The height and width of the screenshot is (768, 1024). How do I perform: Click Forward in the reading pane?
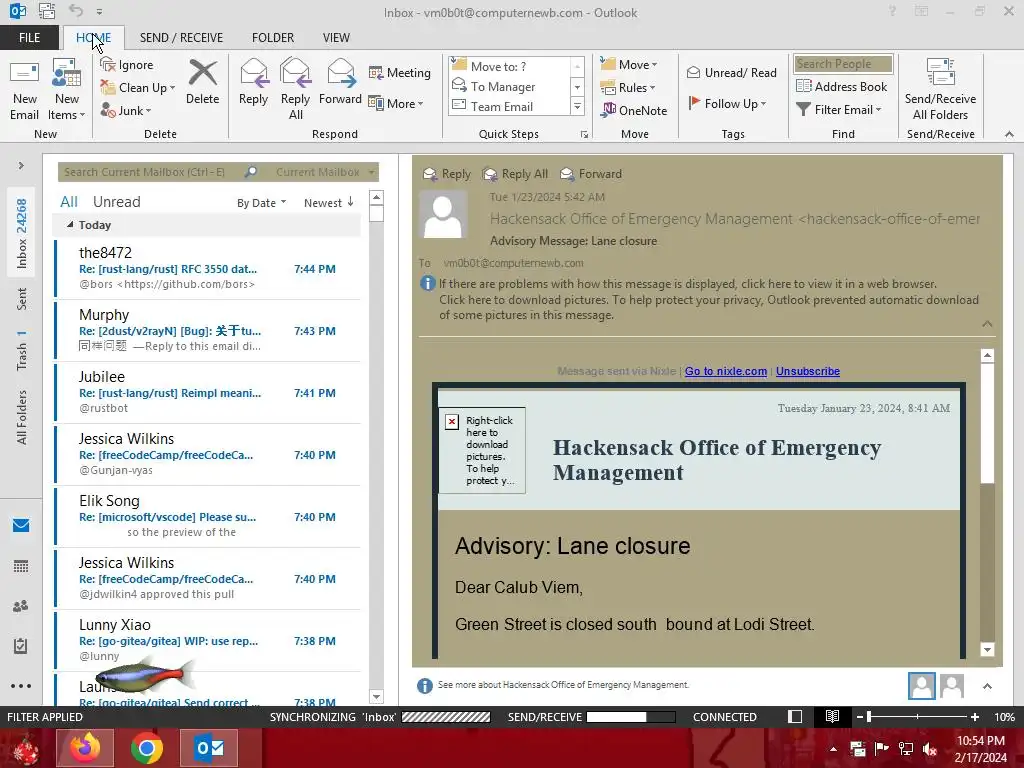click(591, 174)
